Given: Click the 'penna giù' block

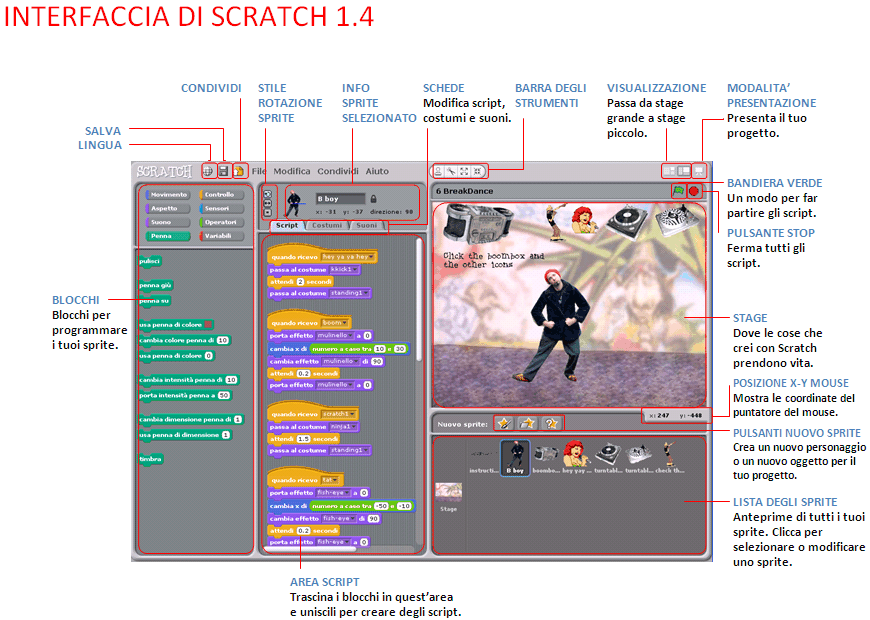Looking at the screenshot, I should (x=155, y=285).
